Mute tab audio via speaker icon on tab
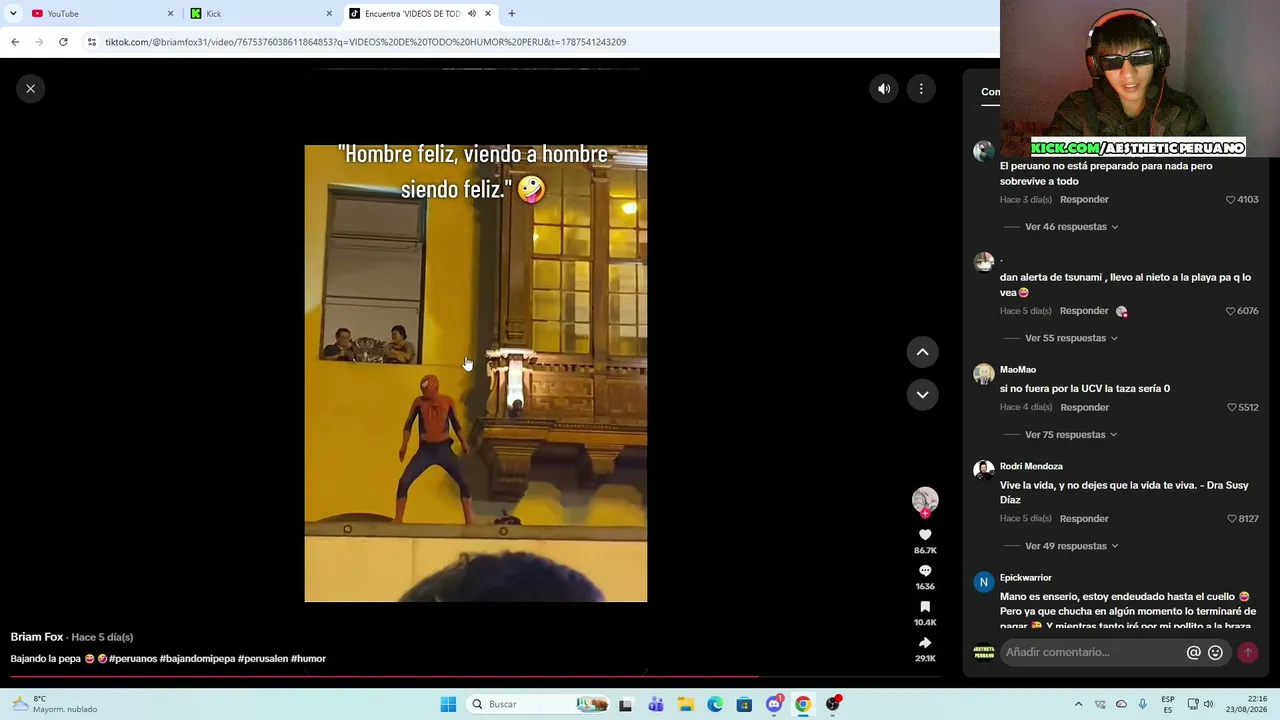 click(472, 14)
